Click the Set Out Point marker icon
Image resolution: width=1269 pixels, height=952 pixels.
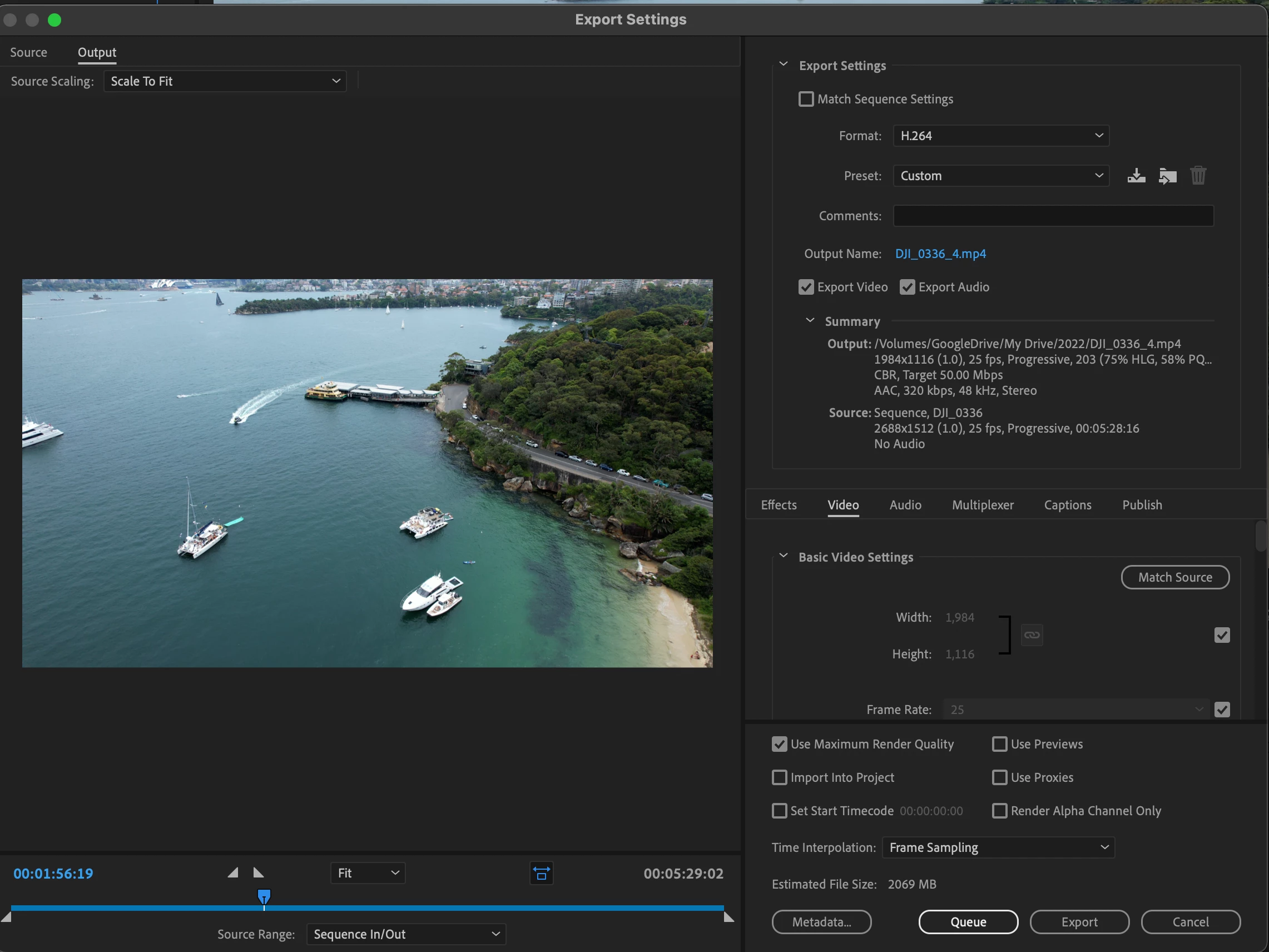(258, 873)
